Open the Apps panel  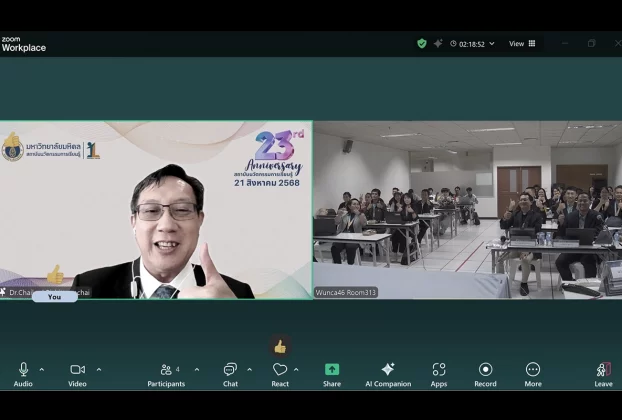click(439, 374)
